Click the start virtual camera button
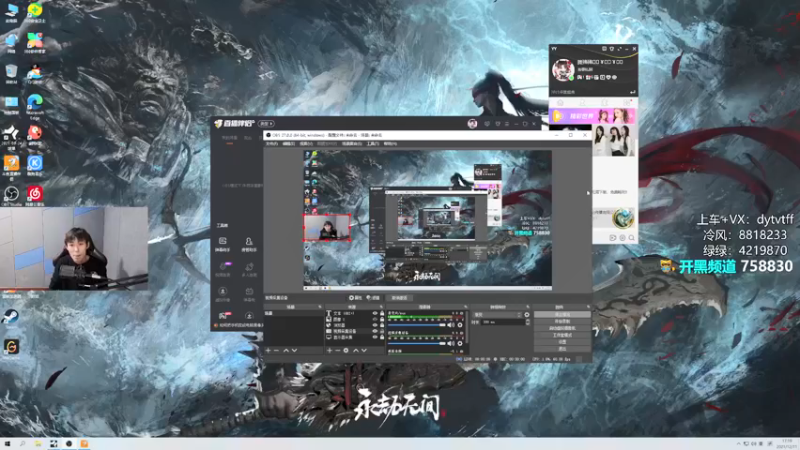800x450 pixels. point(563,328)
